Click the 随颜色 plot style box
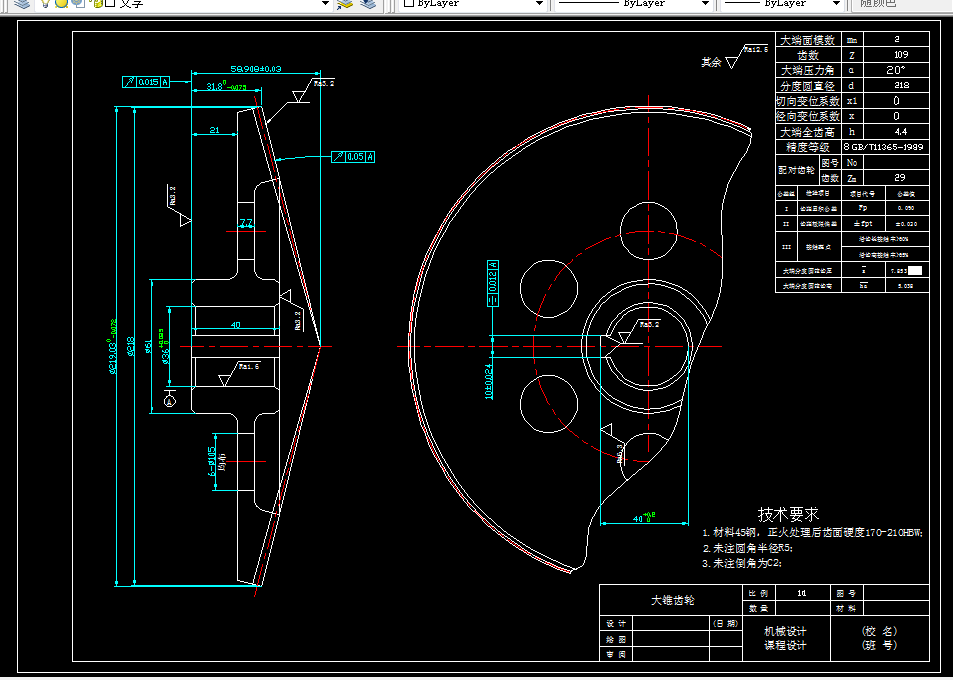This screenshot has height=680, width=953. pos(900,4)
